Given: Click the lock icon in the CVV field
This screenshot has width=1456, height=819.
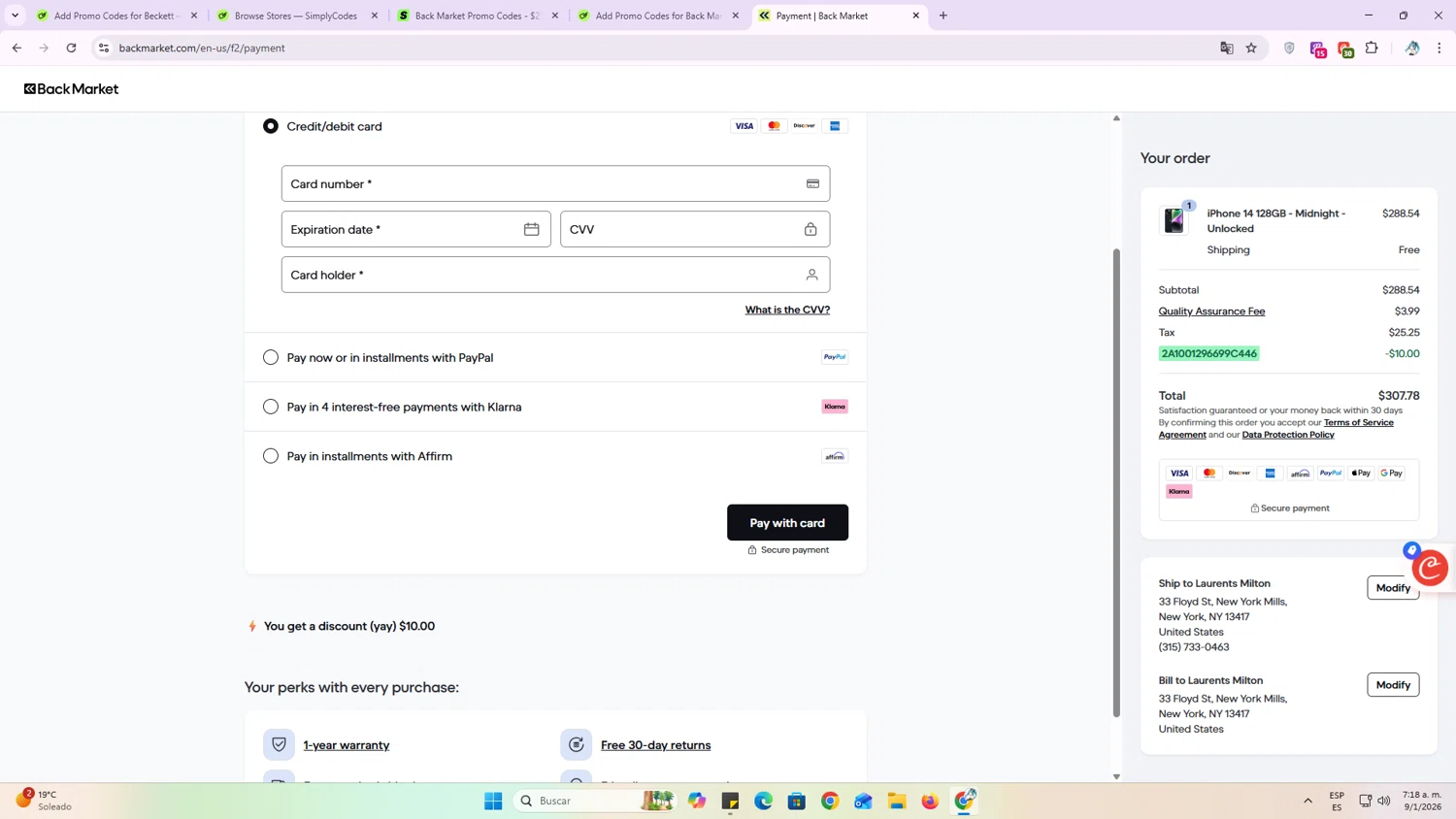Looking at the screenshot, I should coord(811,229).
